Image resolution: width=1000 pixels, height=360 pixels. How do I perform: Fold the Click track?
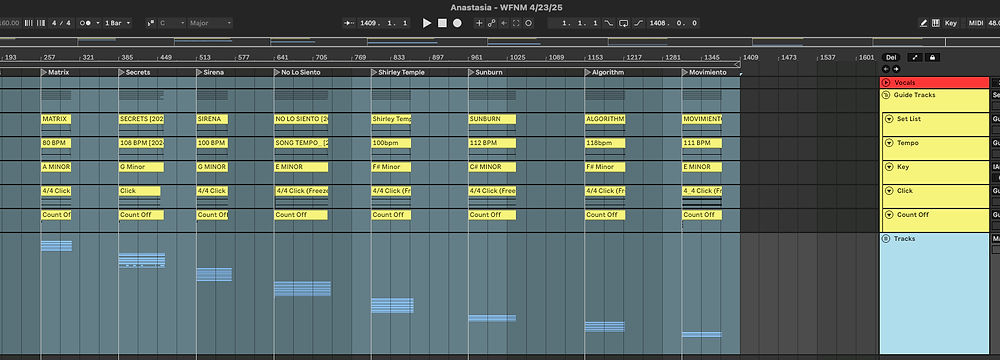[889, 191]
